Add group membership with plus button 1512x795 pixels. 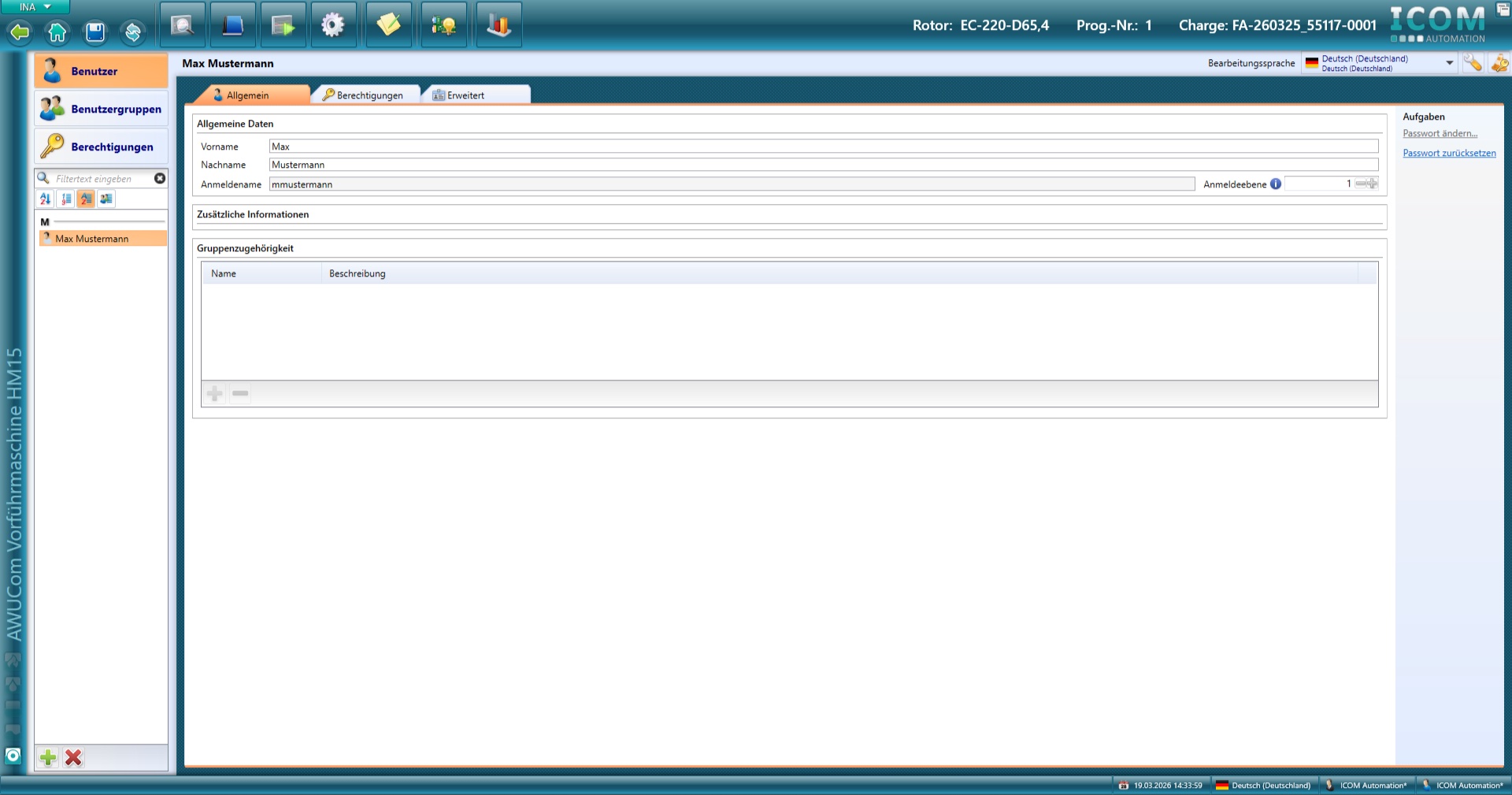[214, 393]
